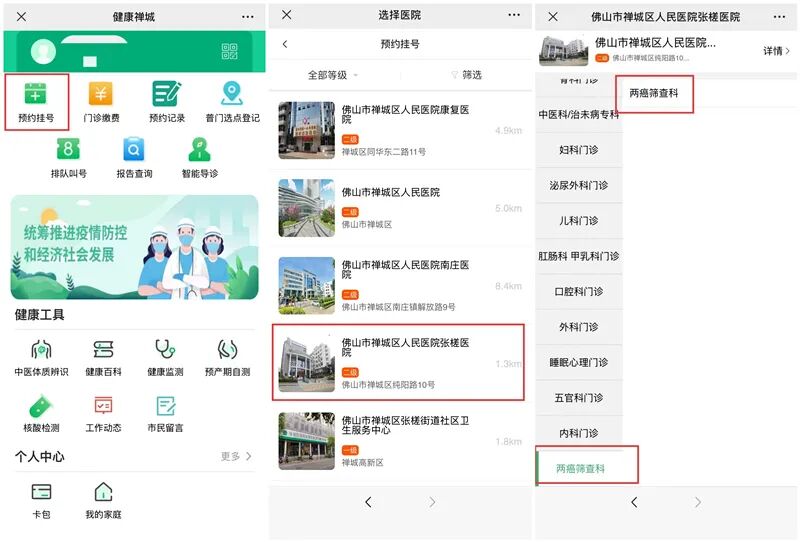Screen dimensions: 800x542
Task: Click 更多 link in 个人中心
Action: (x=236, y=456)
